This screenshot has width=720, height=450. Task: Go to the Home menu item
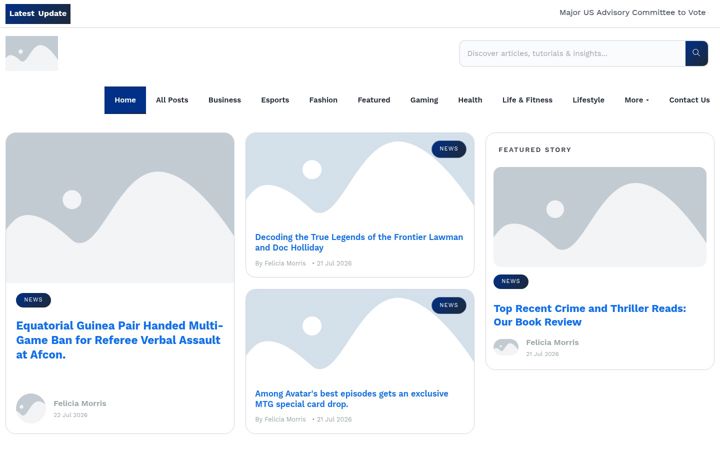(x=125, y=100)
